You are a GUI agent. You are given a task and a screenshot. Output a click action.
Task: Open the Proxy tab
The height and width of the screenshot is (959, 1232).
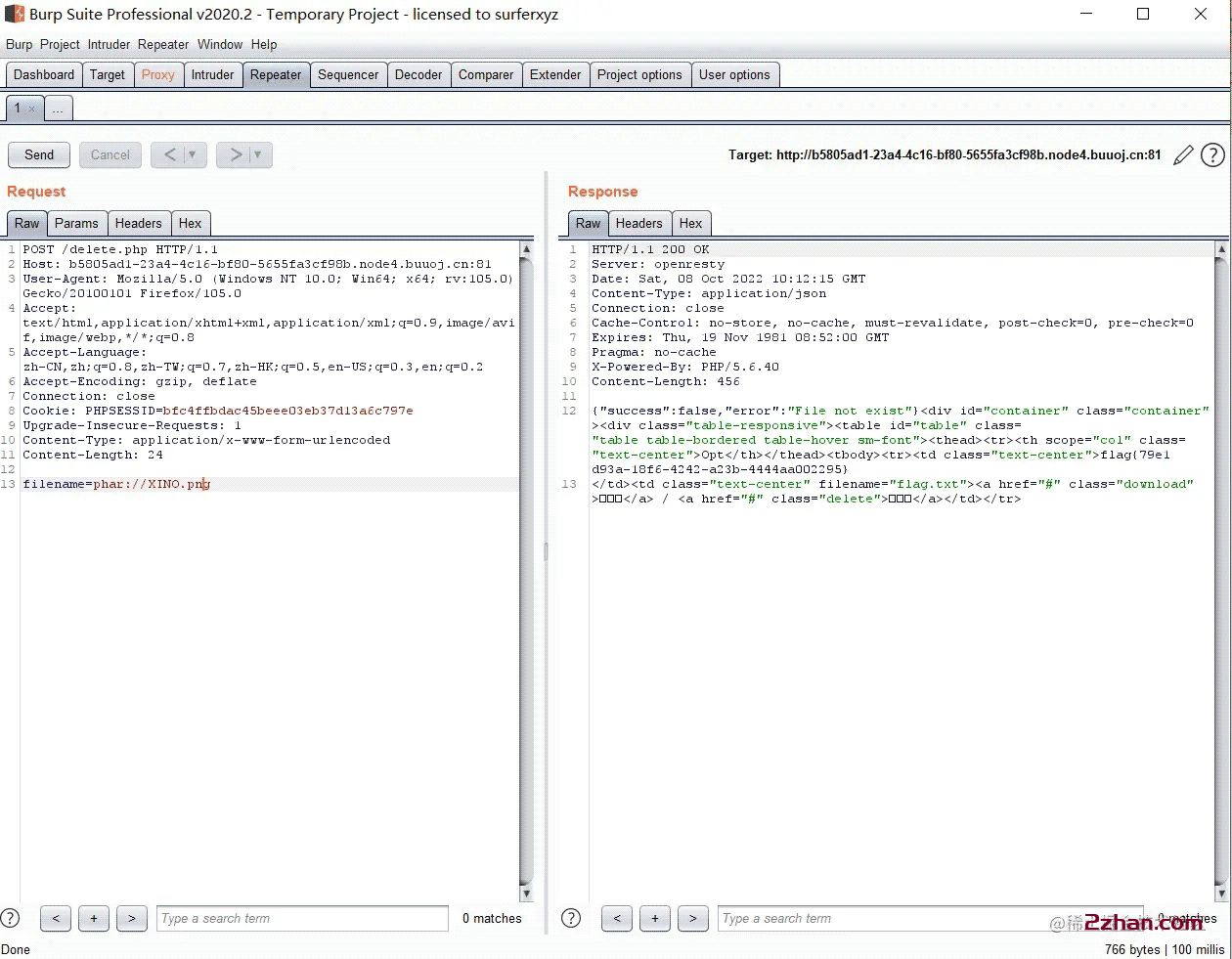[157, 74]
